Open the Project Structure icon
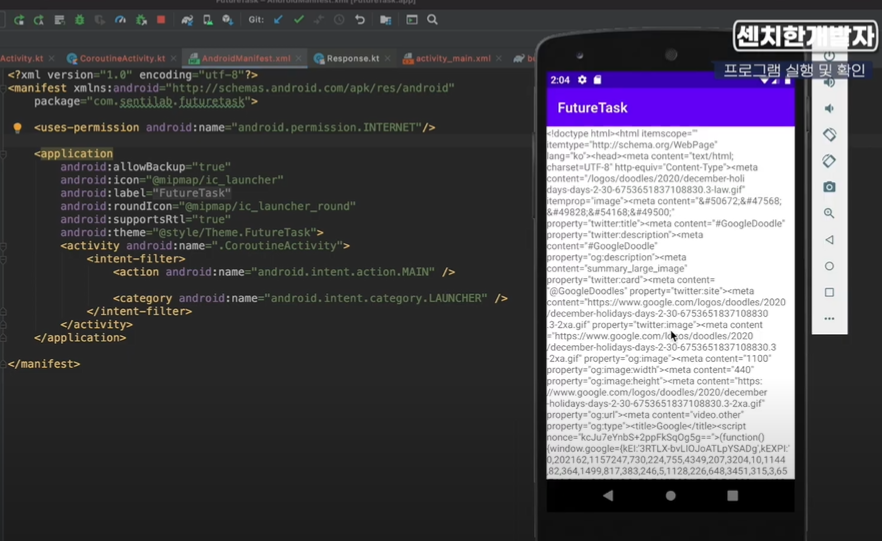 (x=385, y=20)
